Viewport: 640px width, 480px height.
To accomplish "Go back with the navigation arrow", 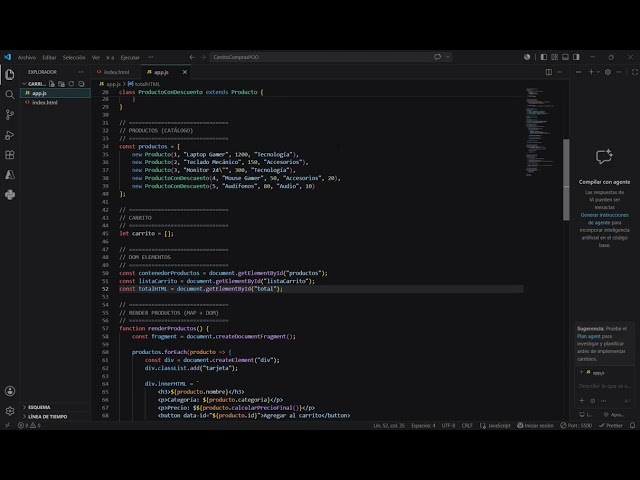I will click(192, 57).
